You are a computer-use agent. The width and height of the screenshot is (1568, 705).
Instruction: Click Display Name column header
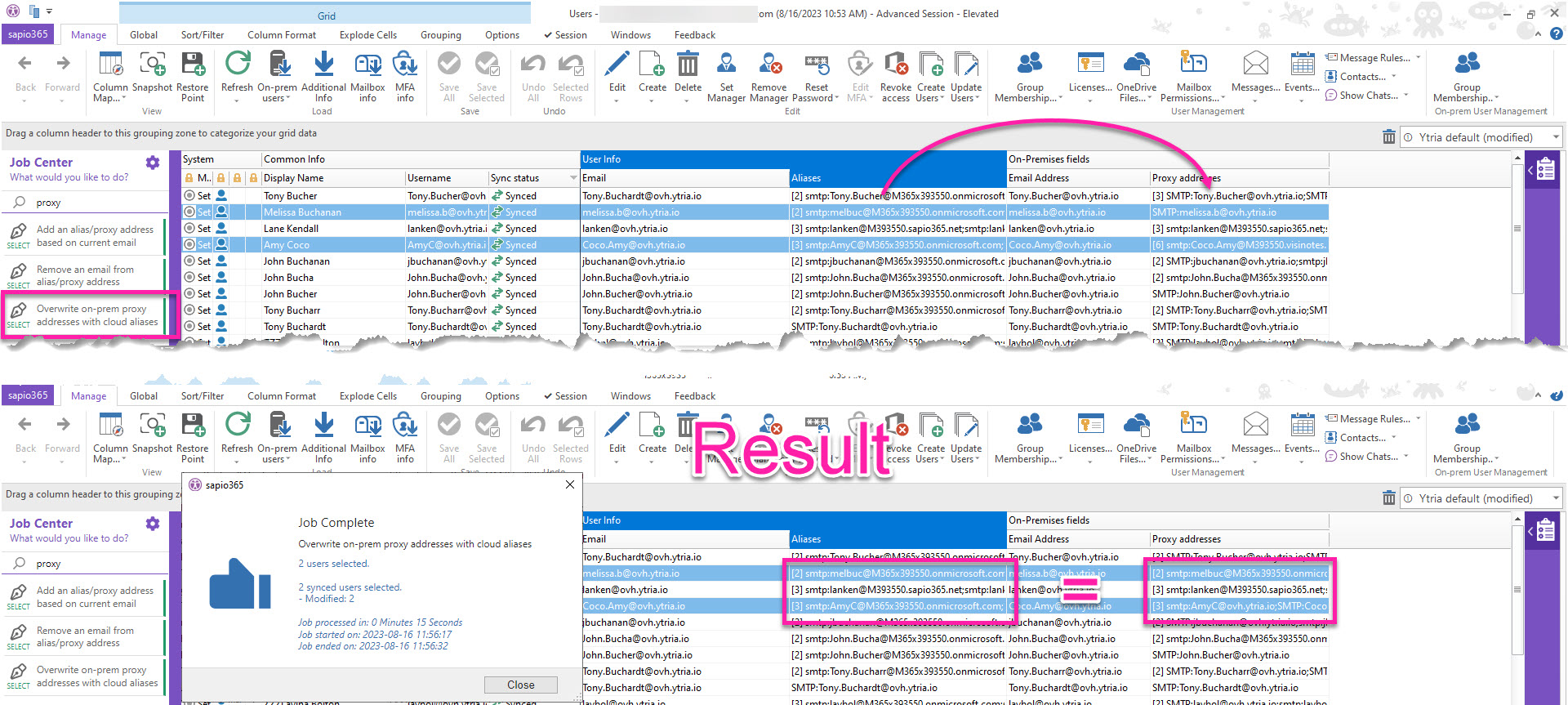click(x=333, y=178)
